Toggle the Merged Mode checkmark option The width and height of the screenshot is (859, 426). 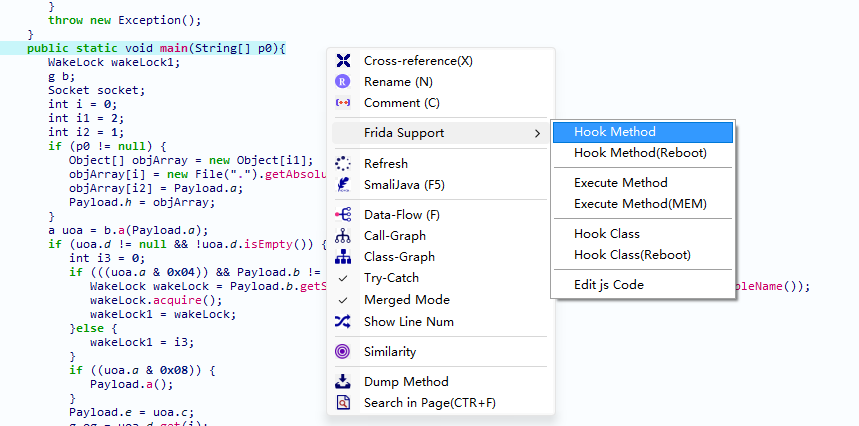pos(406,300)
